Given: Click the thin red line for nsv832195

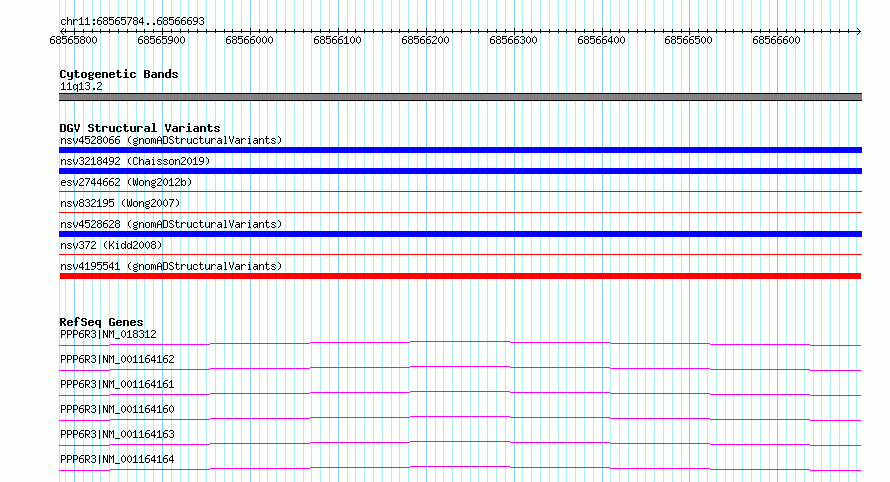Looking at the screenshot, I should pos(460,212).
